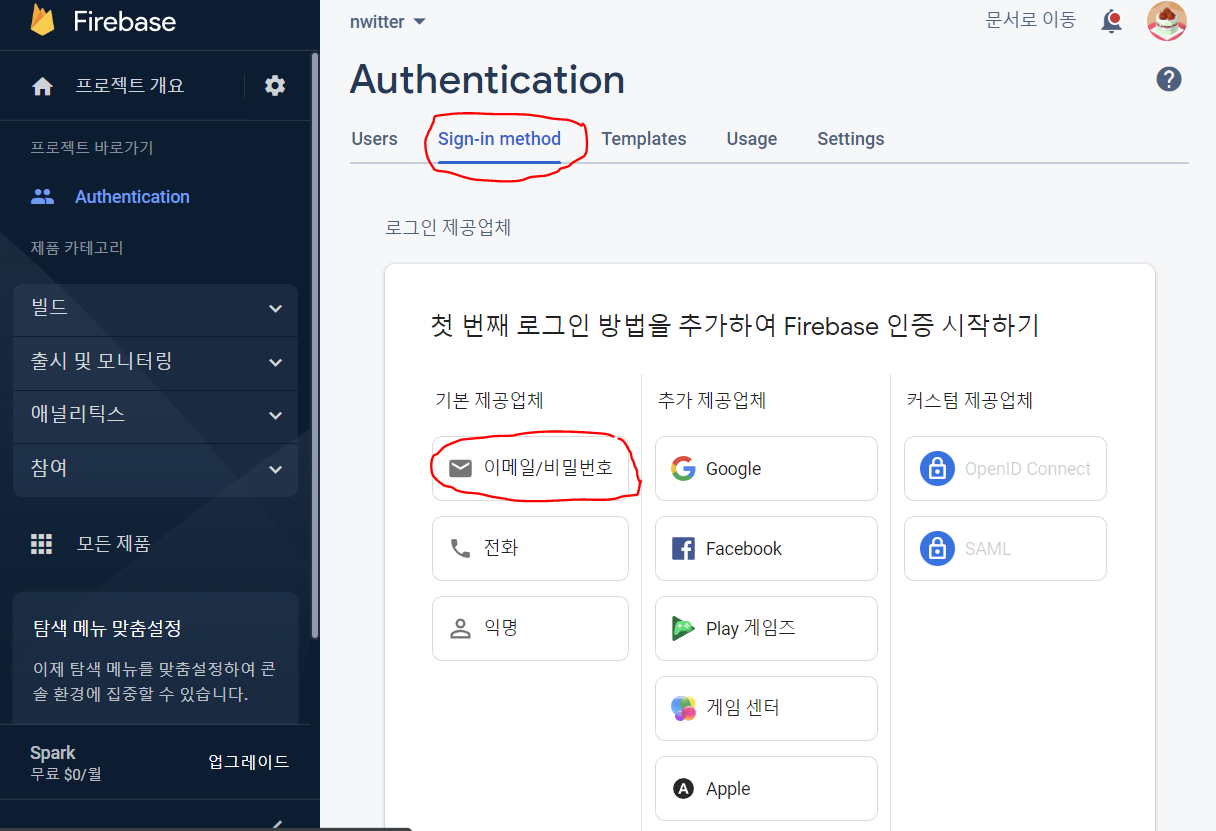Screen dimensions: 1216x831
Task: Select Facebook provider button
Action: 766,548
